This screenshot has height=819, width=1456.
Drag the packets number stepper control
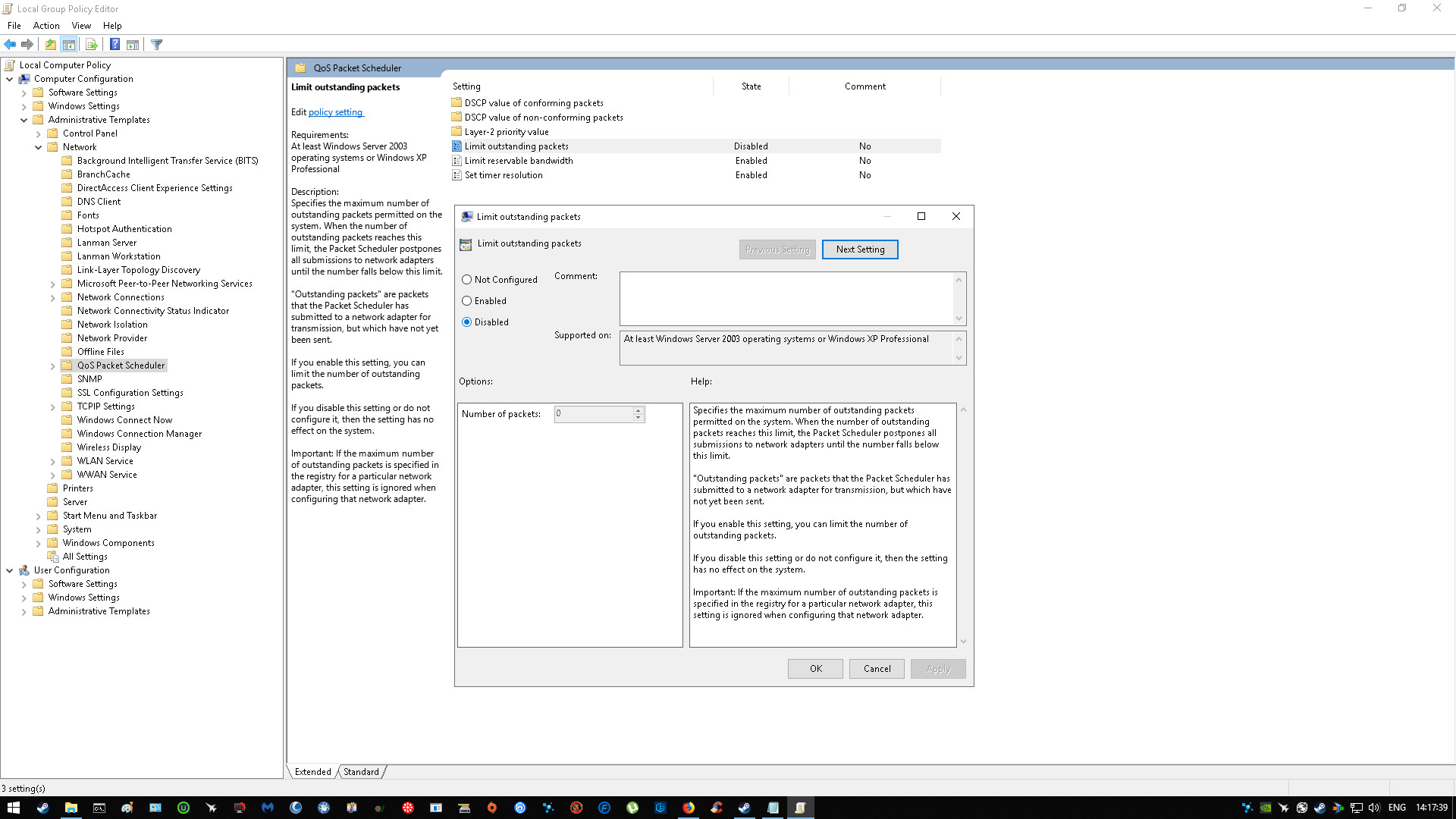click(637, 413)
